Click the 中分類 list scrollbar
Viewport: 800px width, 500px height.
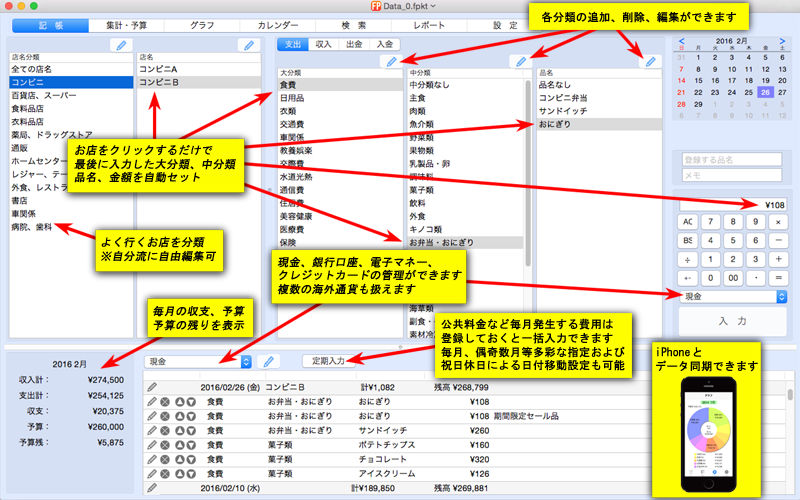pyautogui.click(x=528, y=173)
